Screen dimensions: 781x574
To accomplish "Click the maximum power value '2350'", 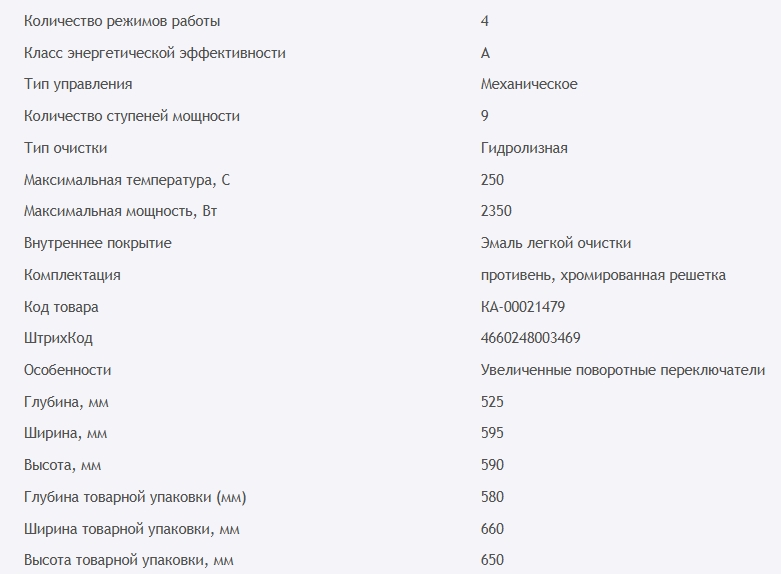I will [x=496, y=211].
